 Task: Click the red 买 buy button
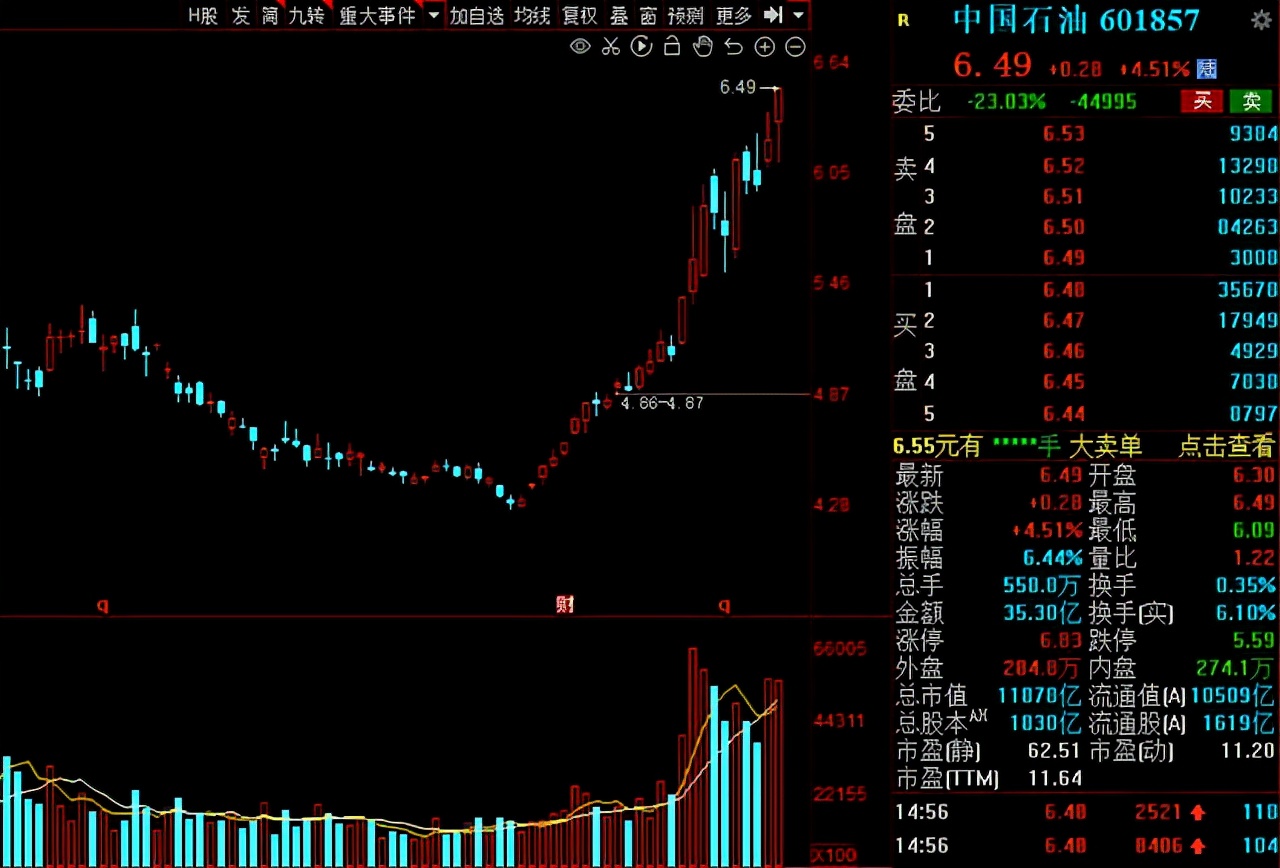pos(1202,101)
